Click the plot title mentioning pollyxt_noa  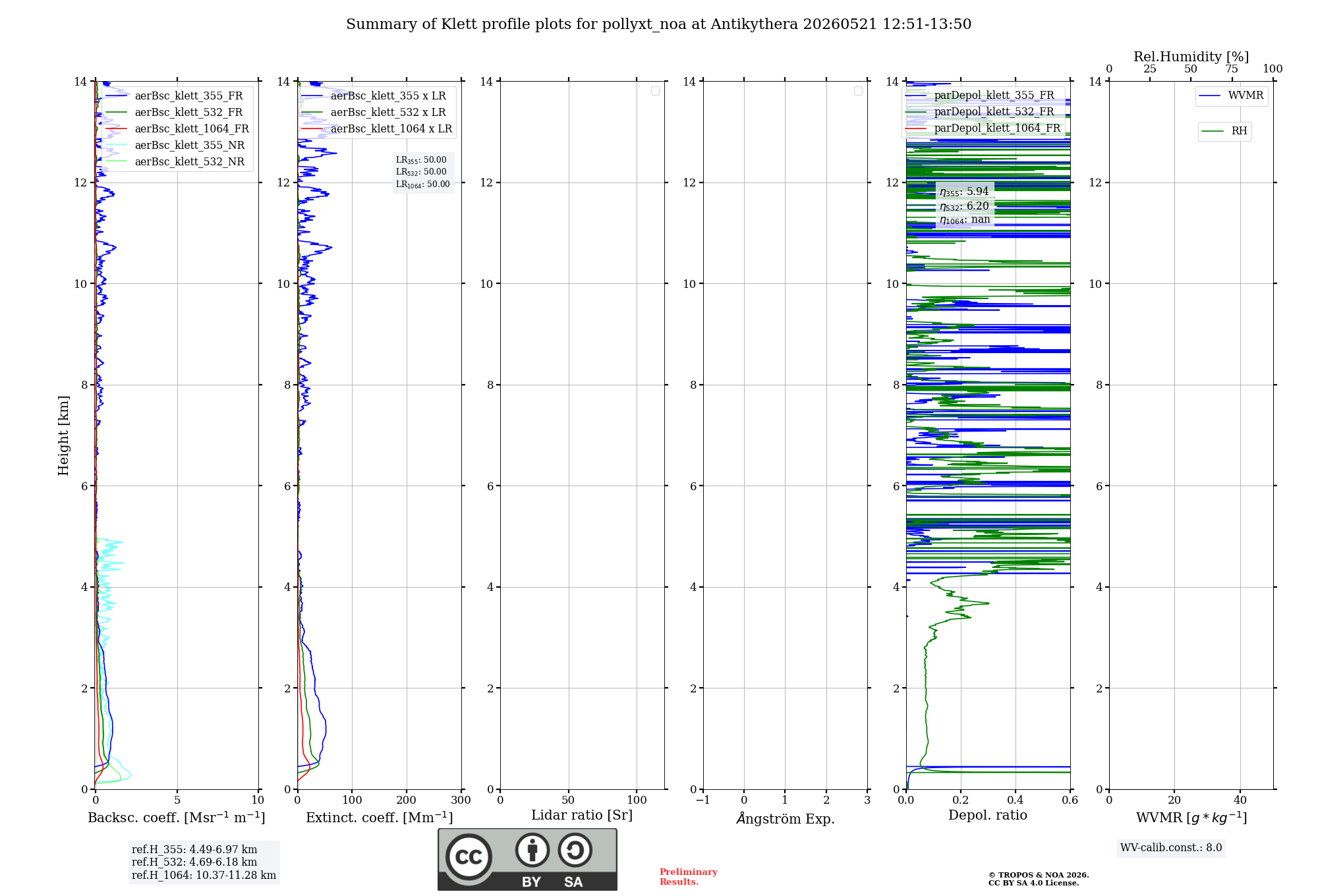pyautogui.click(x=659, y=24)
